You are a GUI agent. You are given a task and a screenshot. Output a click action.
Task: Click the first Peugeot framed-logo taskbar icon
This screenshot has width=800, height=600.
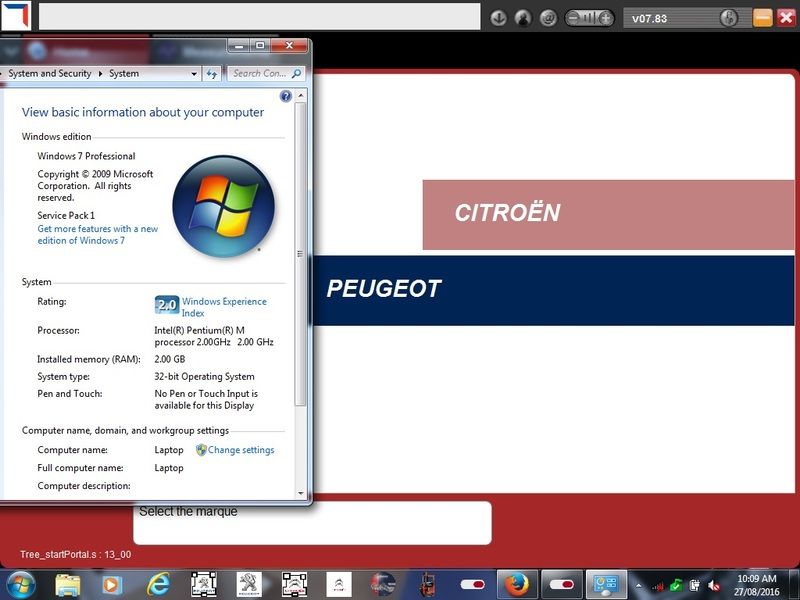pyautogui.click(x=204, y=584)
